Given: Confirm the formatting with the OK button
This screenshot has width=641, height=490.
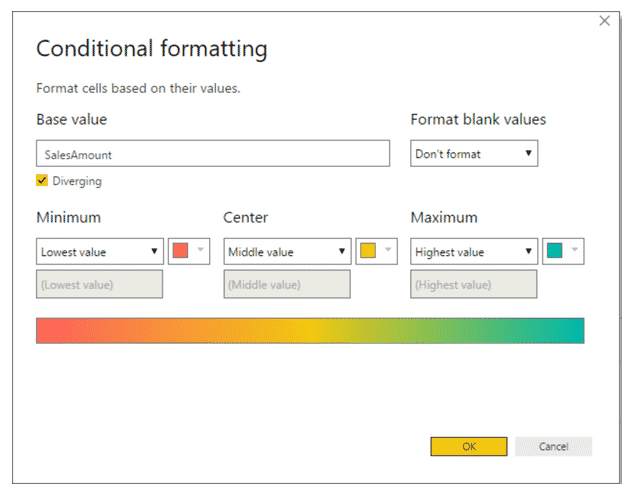Looking at the screenshot, I should click(x=469, y=446).
